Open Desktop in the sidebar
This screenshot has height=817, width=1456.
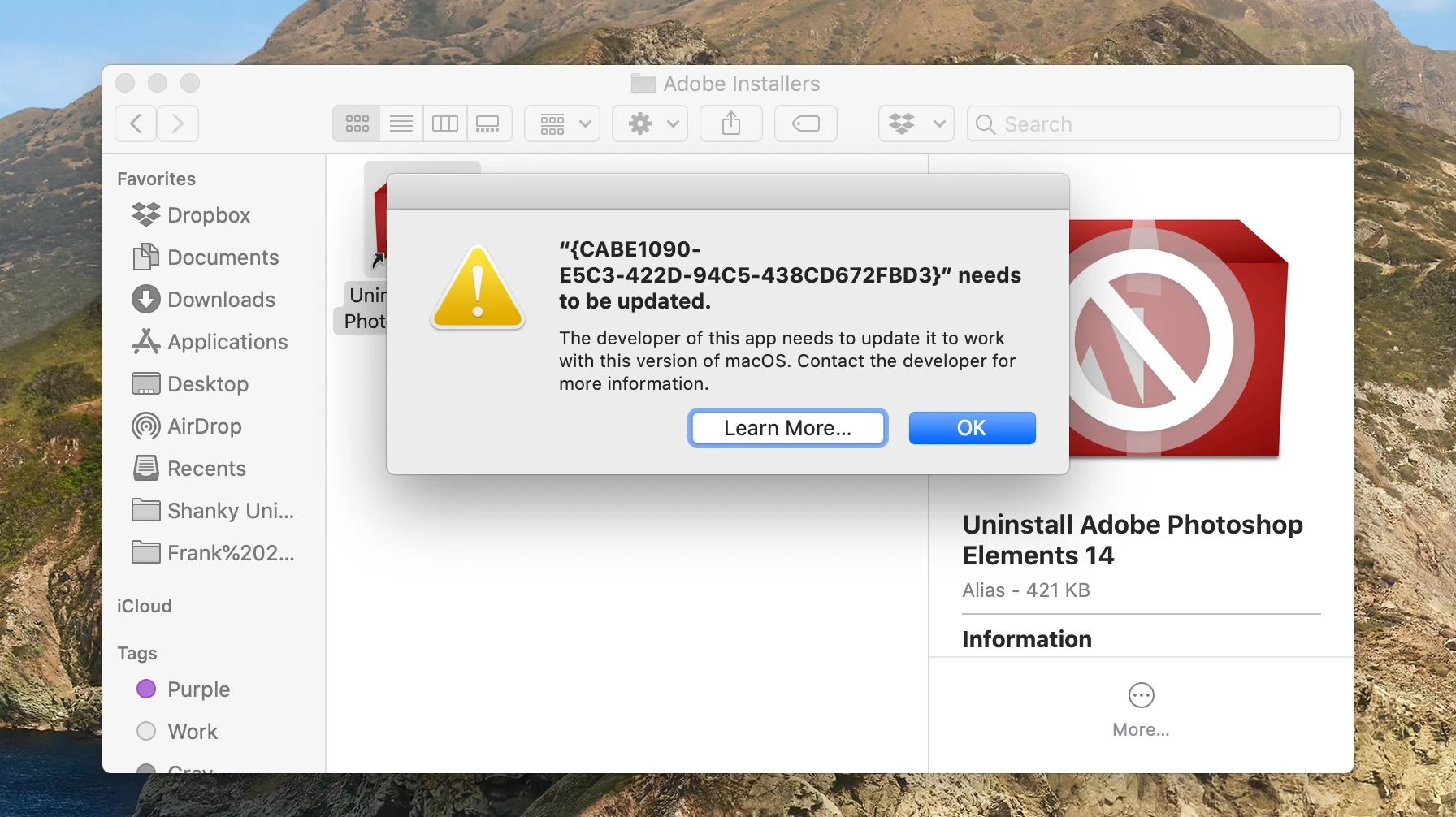[x=190, y=383]
